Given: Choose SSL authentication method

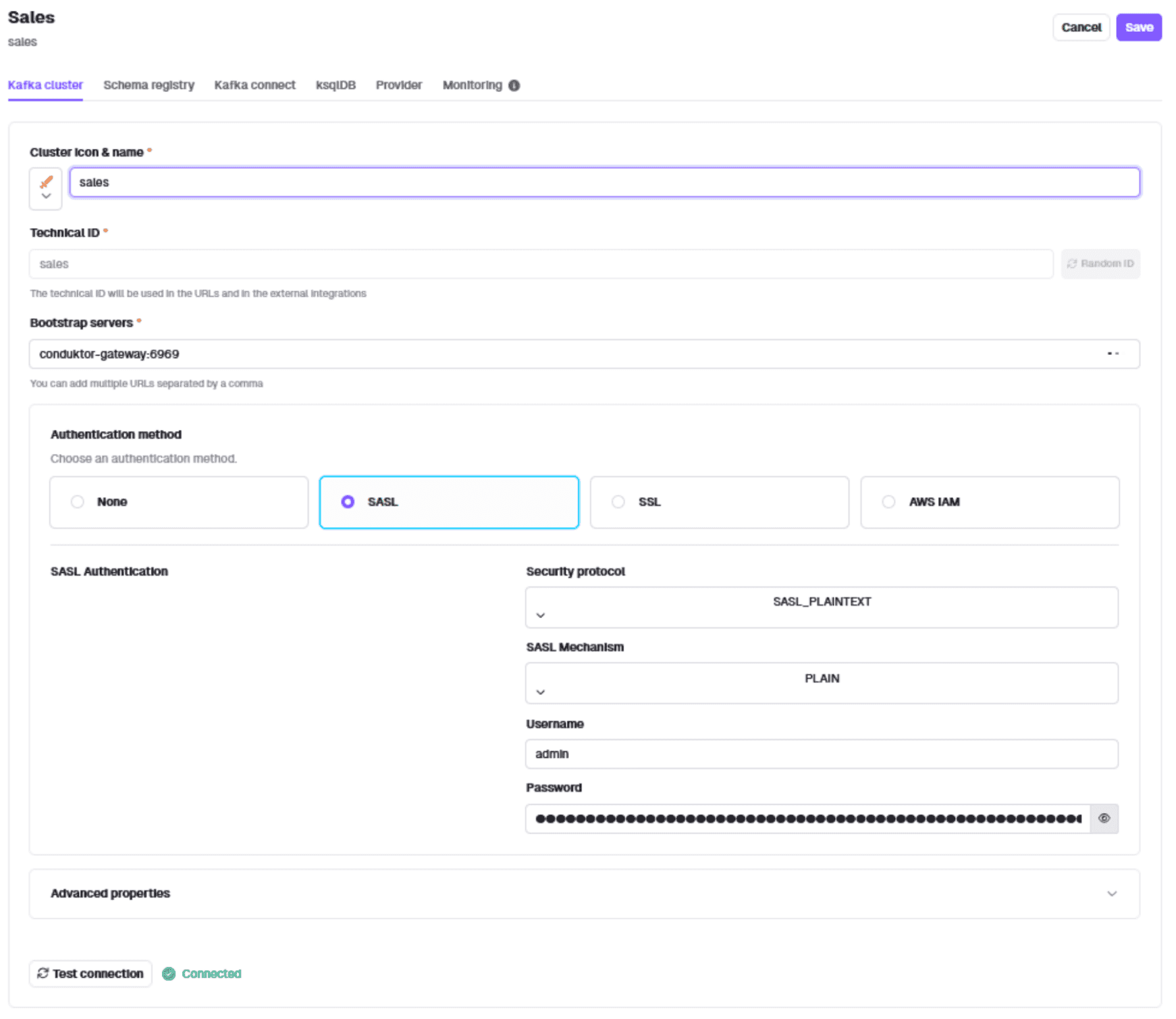Looking at the screenshot, I should pos(618,502).
